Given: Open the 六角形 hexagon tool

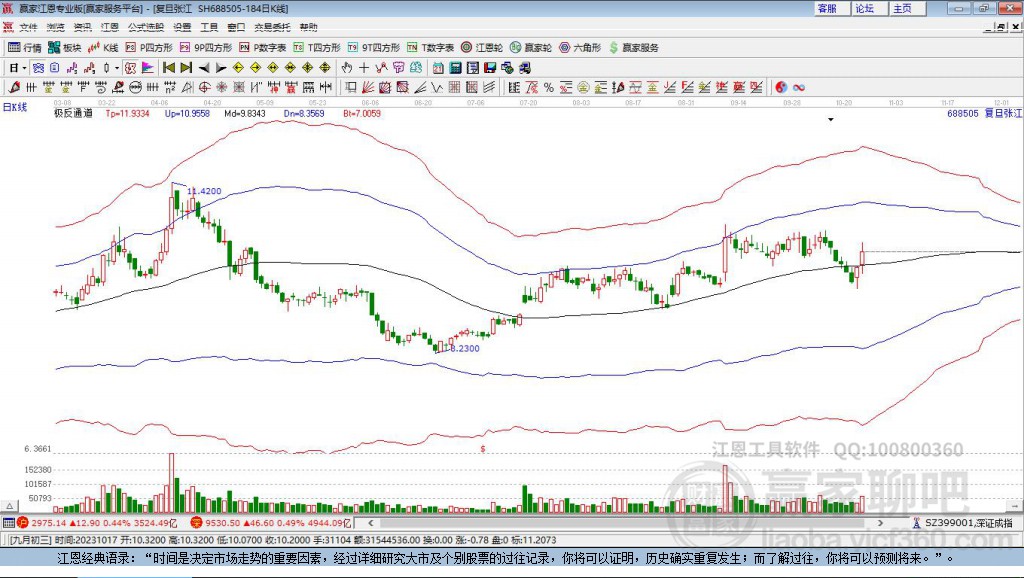Looking at the screenshot, I should (579, 48).
